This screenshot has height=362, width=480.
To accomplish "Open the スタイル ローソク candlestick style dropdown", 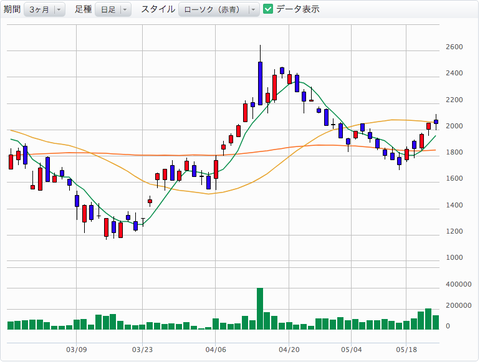I will (x=219, y=10).
